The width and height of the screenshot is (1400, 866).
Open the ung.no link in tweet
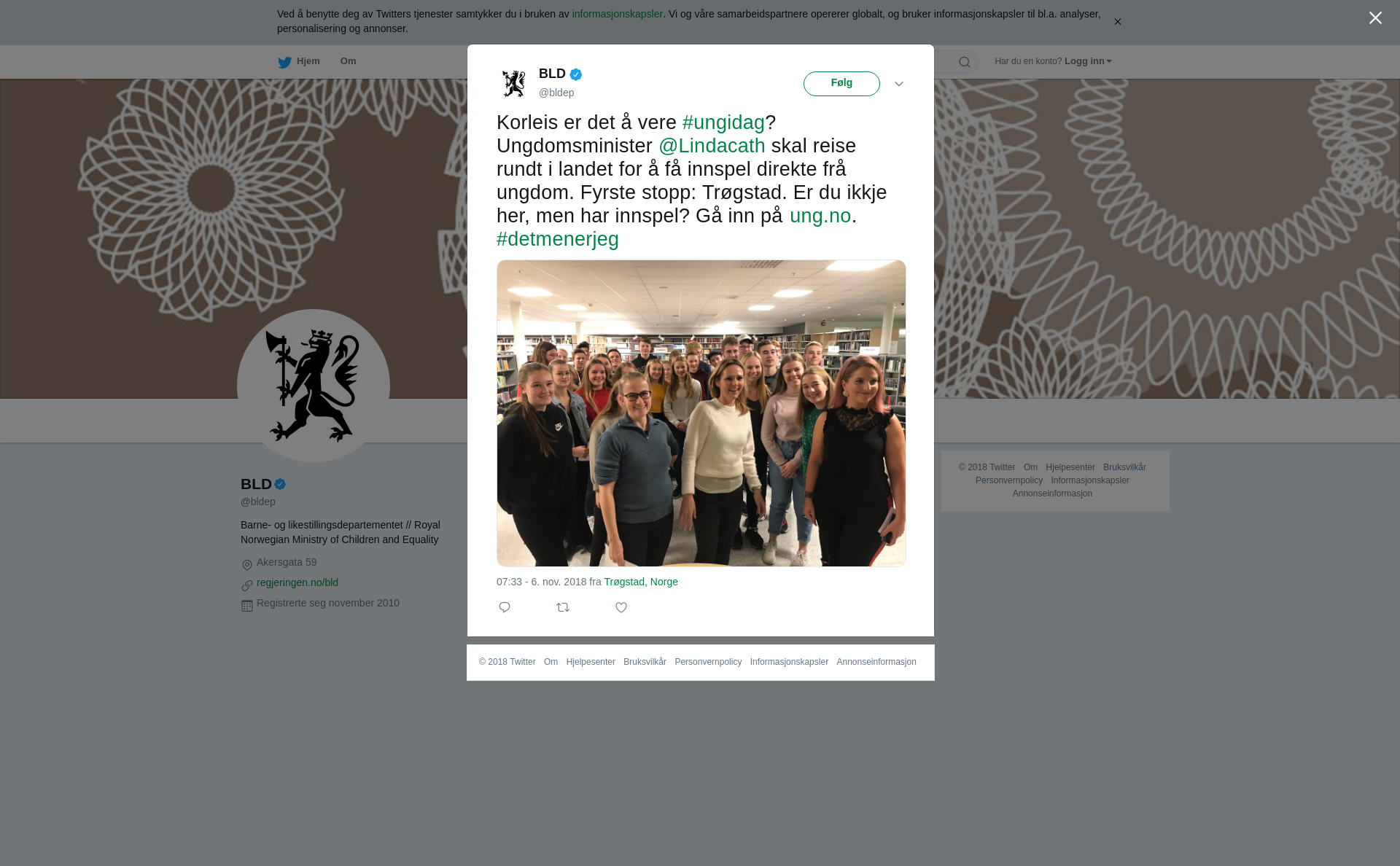pos(820,216)
